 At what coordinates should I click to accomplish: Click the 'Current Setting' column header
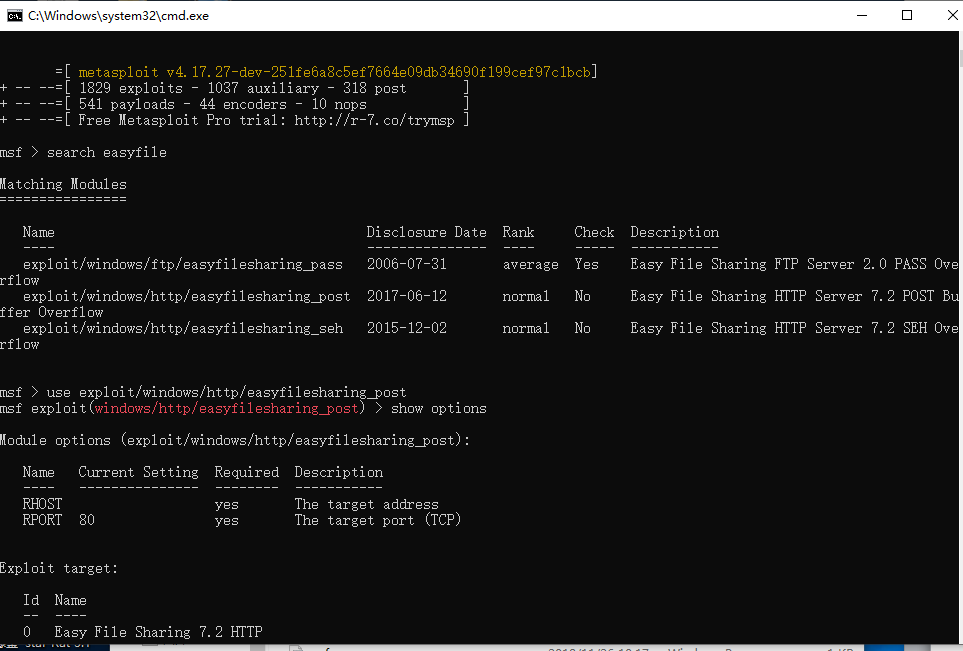pos(138,472)
